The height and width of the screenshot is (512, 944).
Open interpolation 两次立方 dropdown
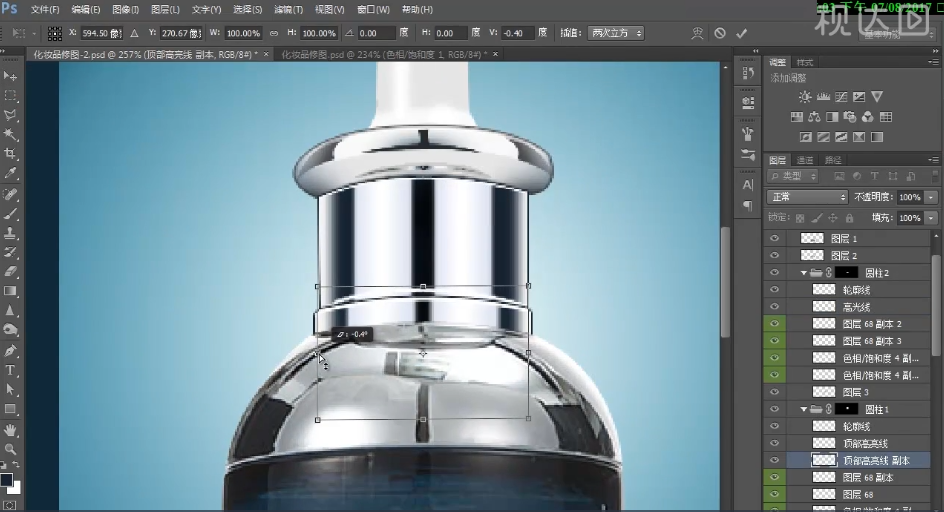click(615, 33)
